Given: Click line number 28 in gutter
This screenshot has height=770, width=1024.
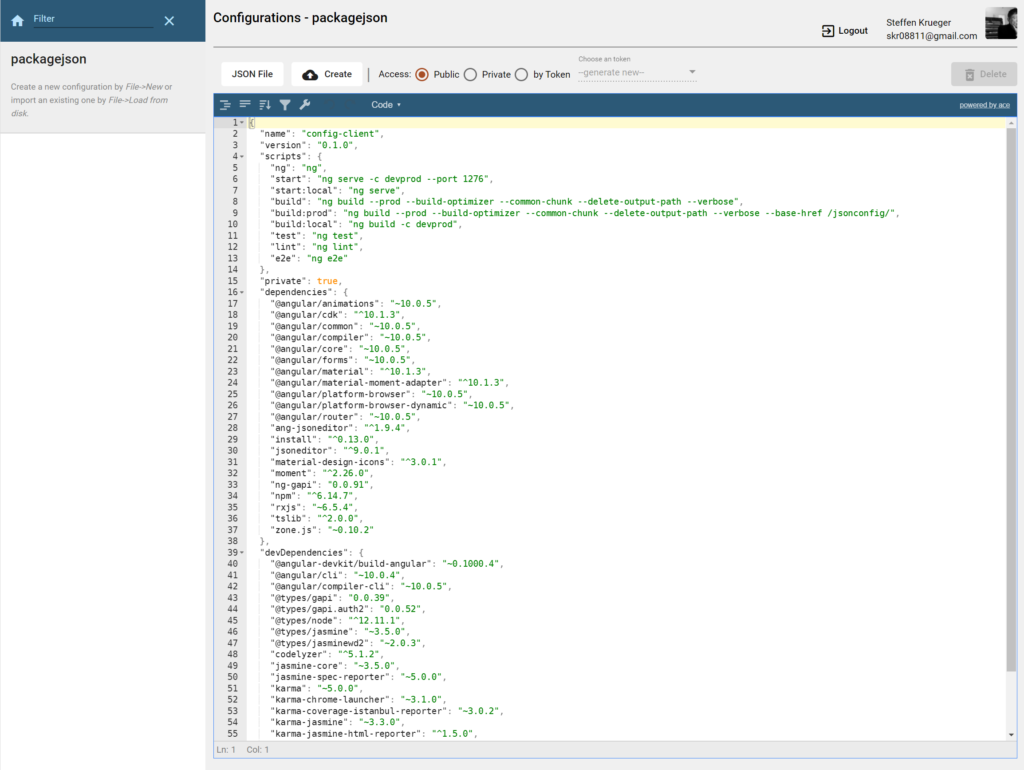Looking at the screenshot, I should pos(232,428).
